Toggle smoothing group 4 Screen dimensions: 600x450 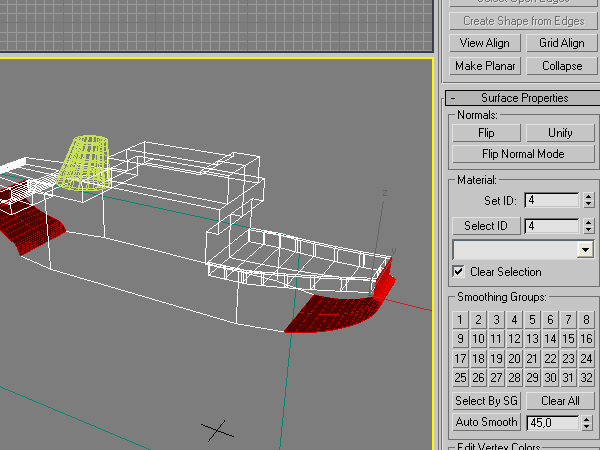[x=514, y=320]
